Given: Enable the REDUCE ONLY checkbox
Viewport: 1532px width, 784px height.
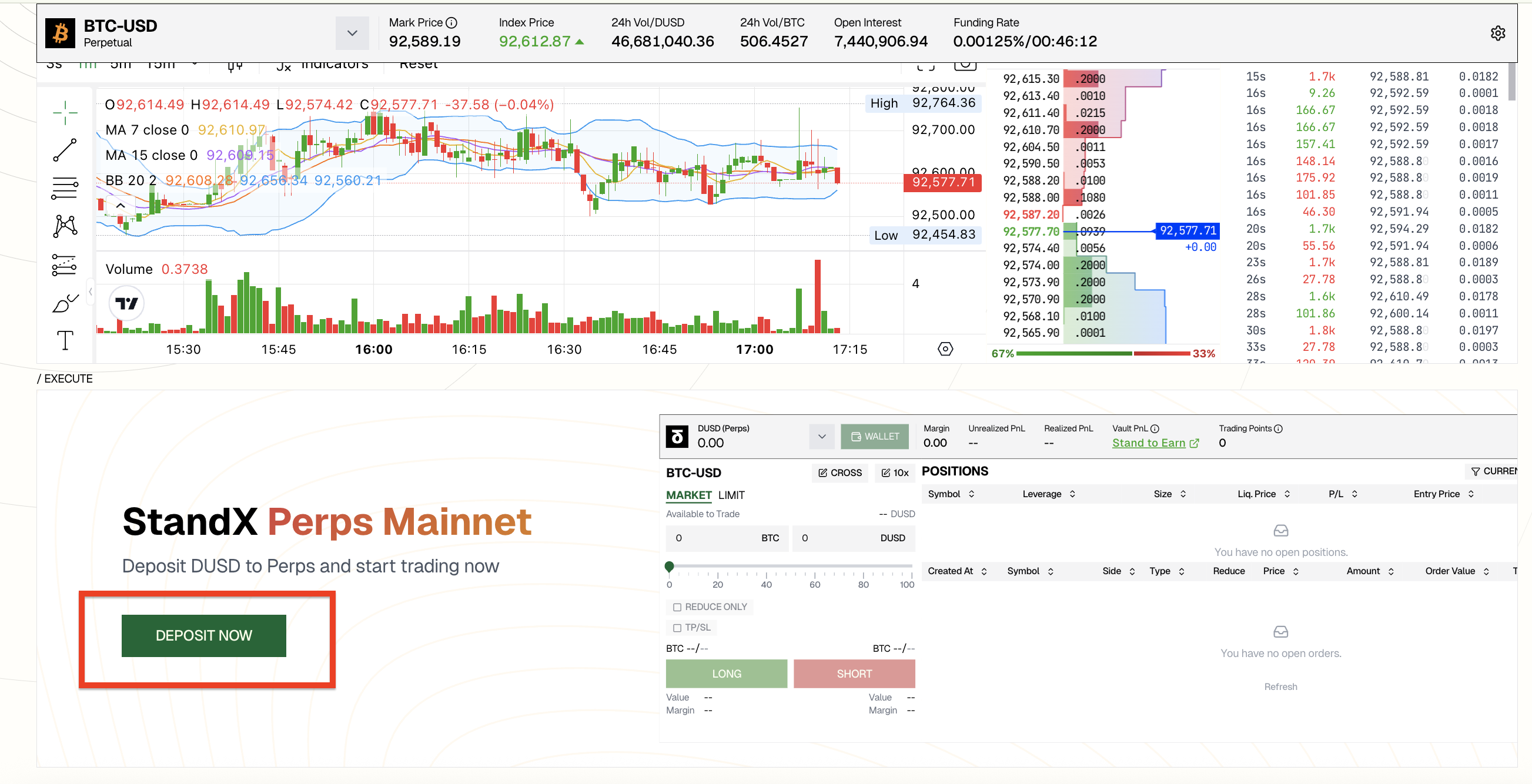Looking at the screenshot, I should 677,607.
